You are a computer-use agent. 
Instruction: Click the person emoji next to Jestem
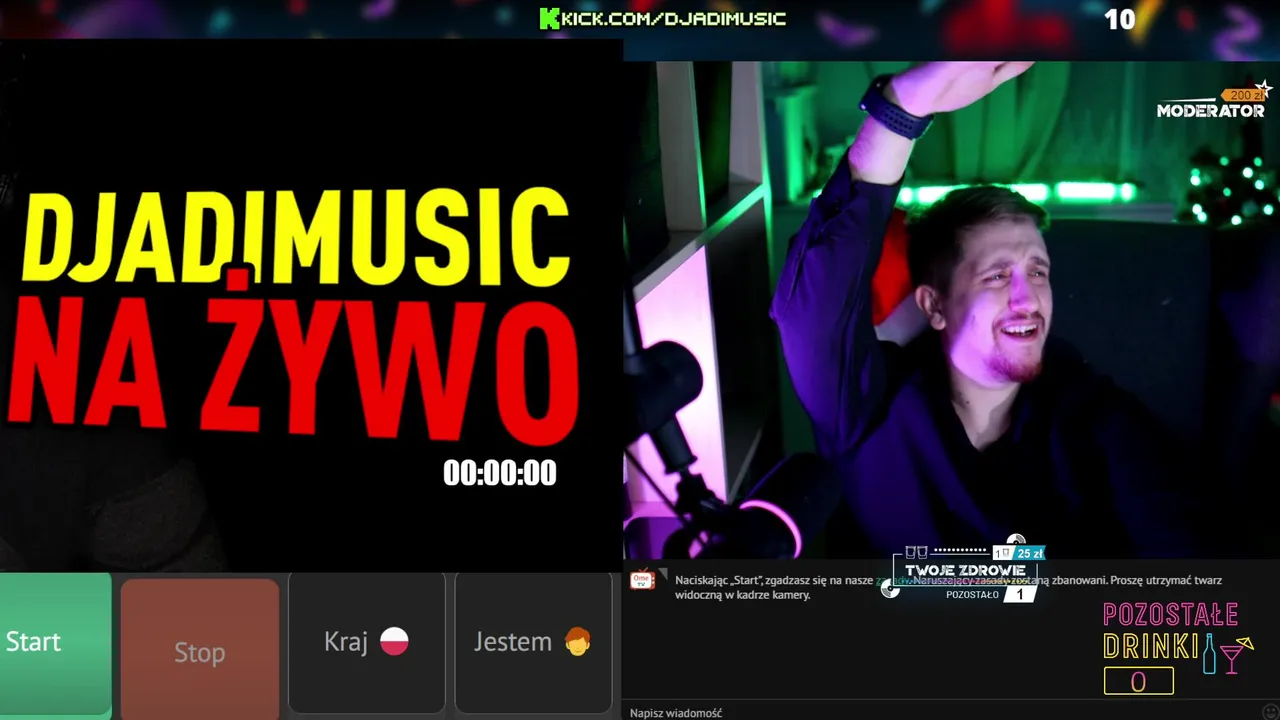pos(577,641)
